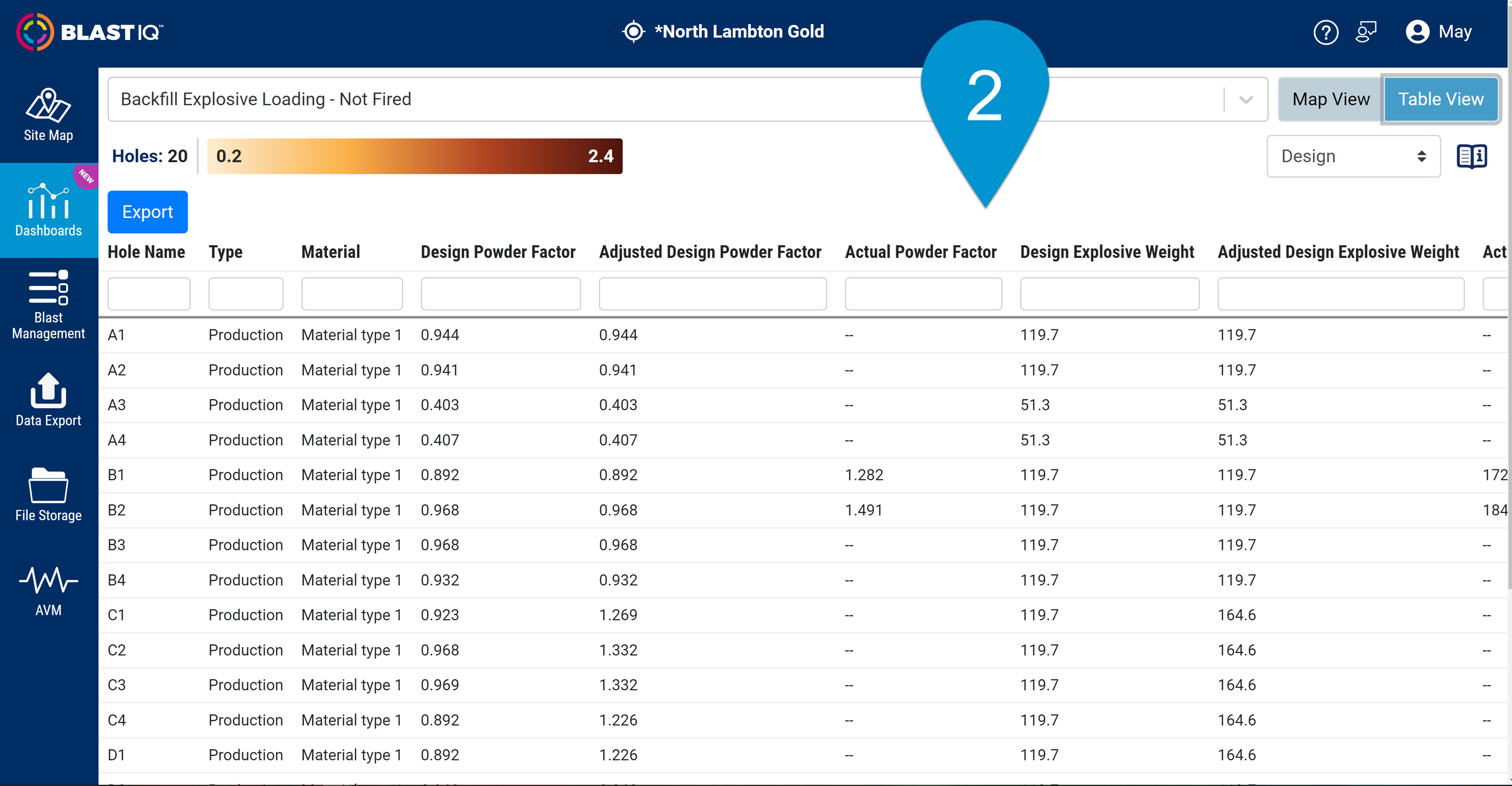Click adjusted powder factor 1.269 cell
Viewport: 1512px width, 786px height.
[x=618, y=615]
